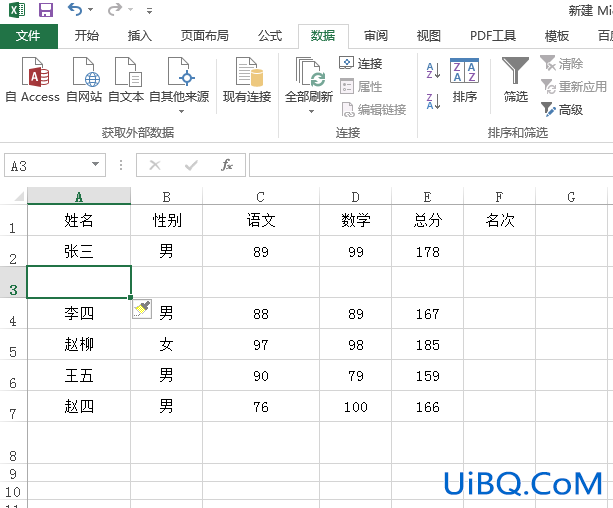The width and height of the screenshot is (613, 508).
Task: Open the Customize Quick Access Toolbar dropdown
Action: pyautogui.click(x=149, y=11)
